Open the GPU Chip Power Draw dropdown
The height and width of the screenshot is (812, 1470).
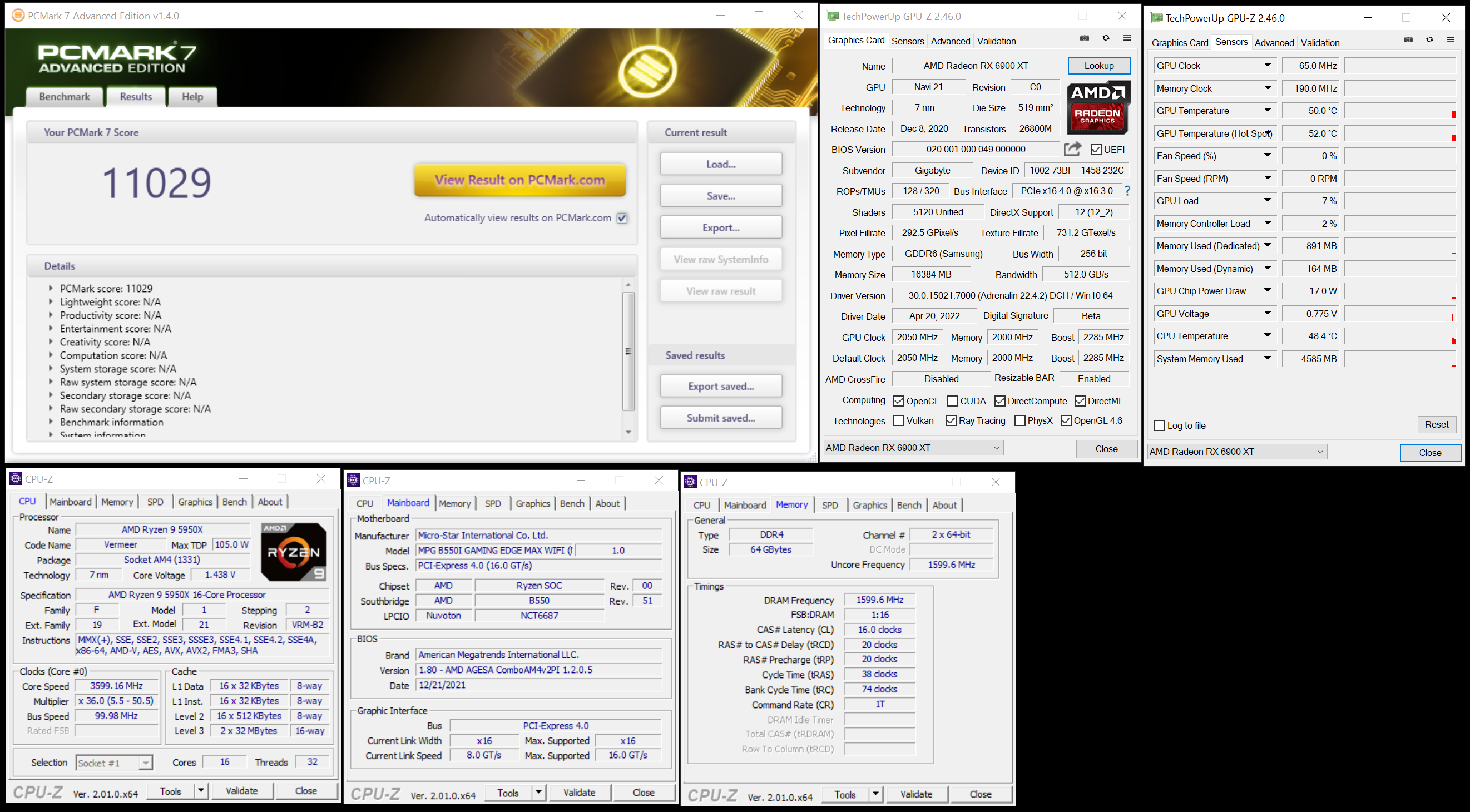point(1268,290)
